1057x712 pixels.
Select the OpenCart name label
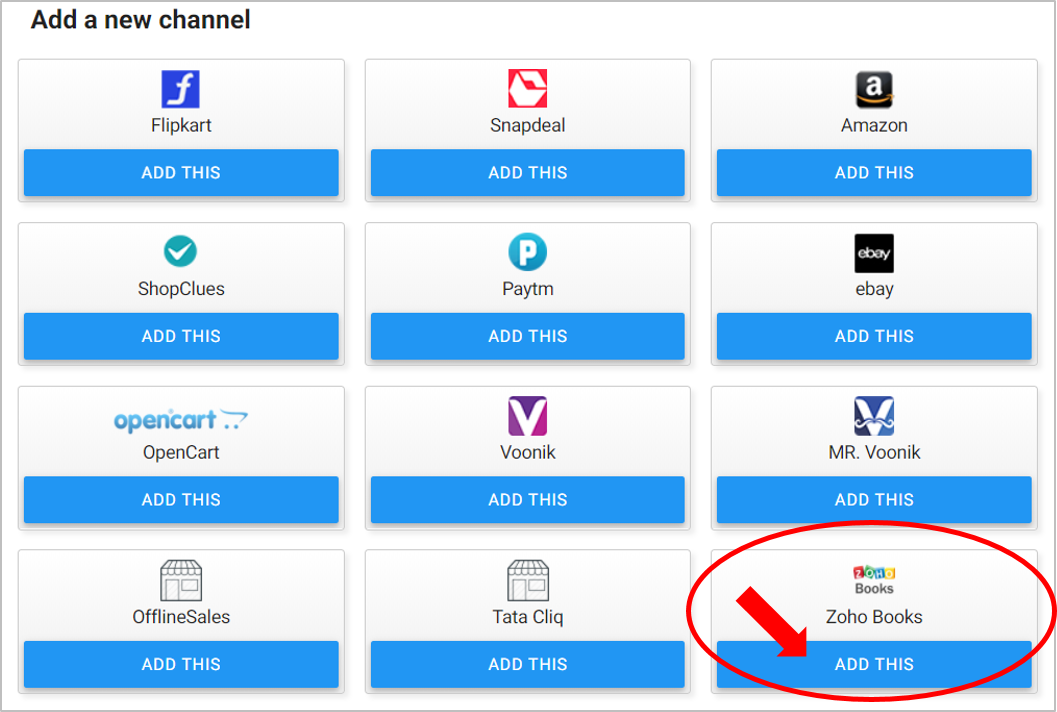pyautogui.click(x=181, y=452)
